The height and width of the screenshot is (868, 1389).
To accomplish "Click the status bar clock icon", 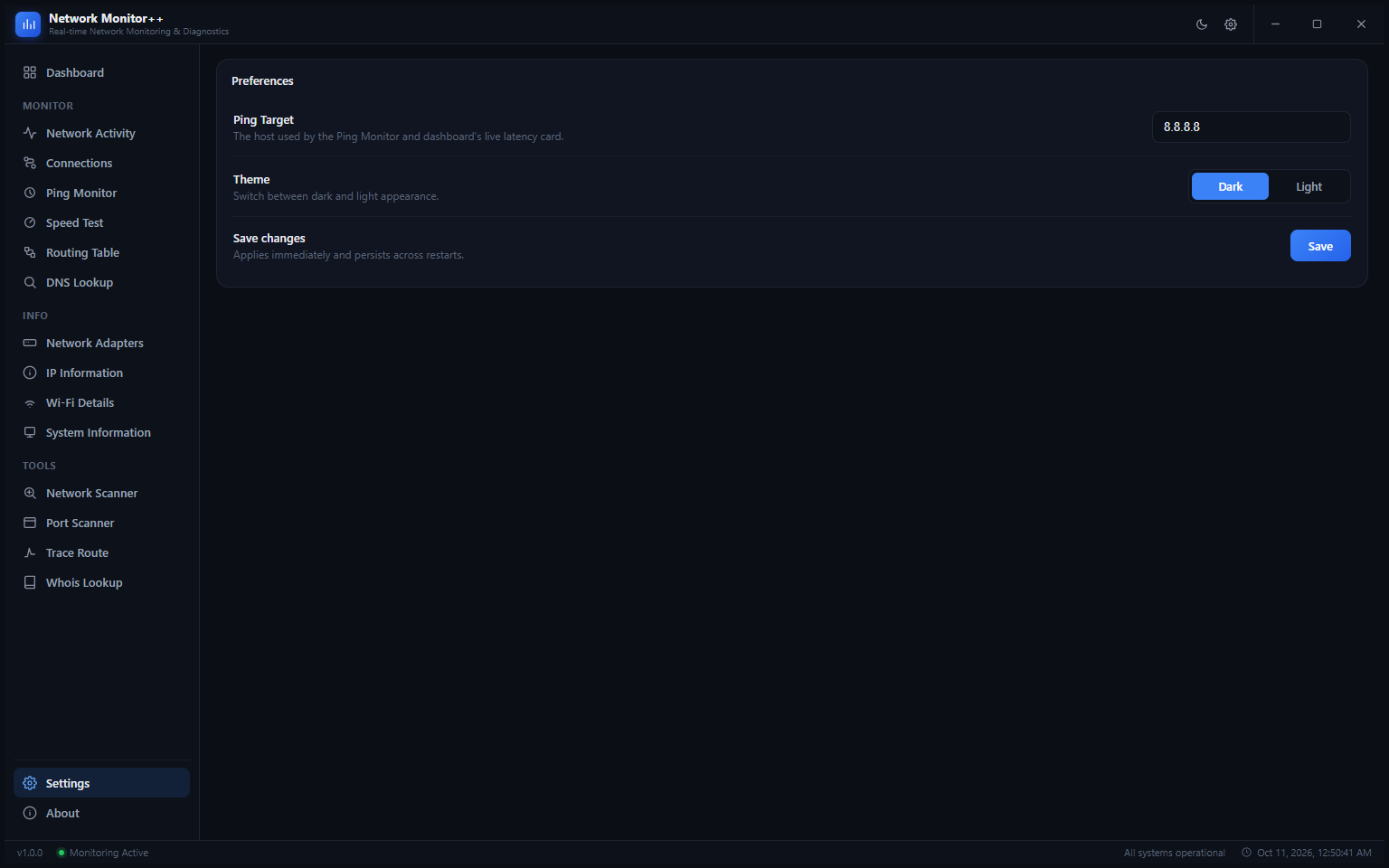I will click(x=1247, y=853).
